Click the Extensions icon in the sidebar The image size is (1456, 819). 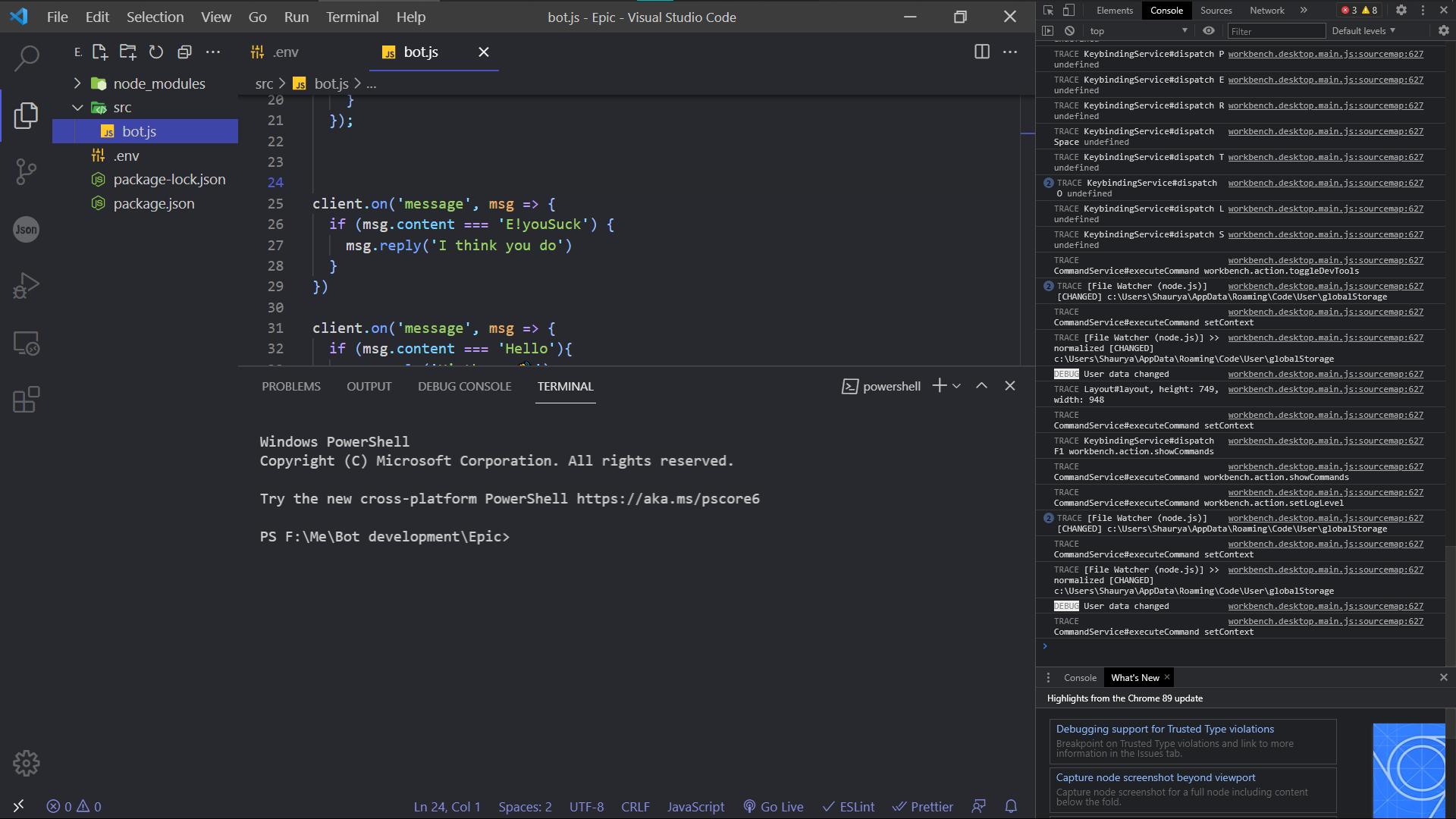point(27,400)
